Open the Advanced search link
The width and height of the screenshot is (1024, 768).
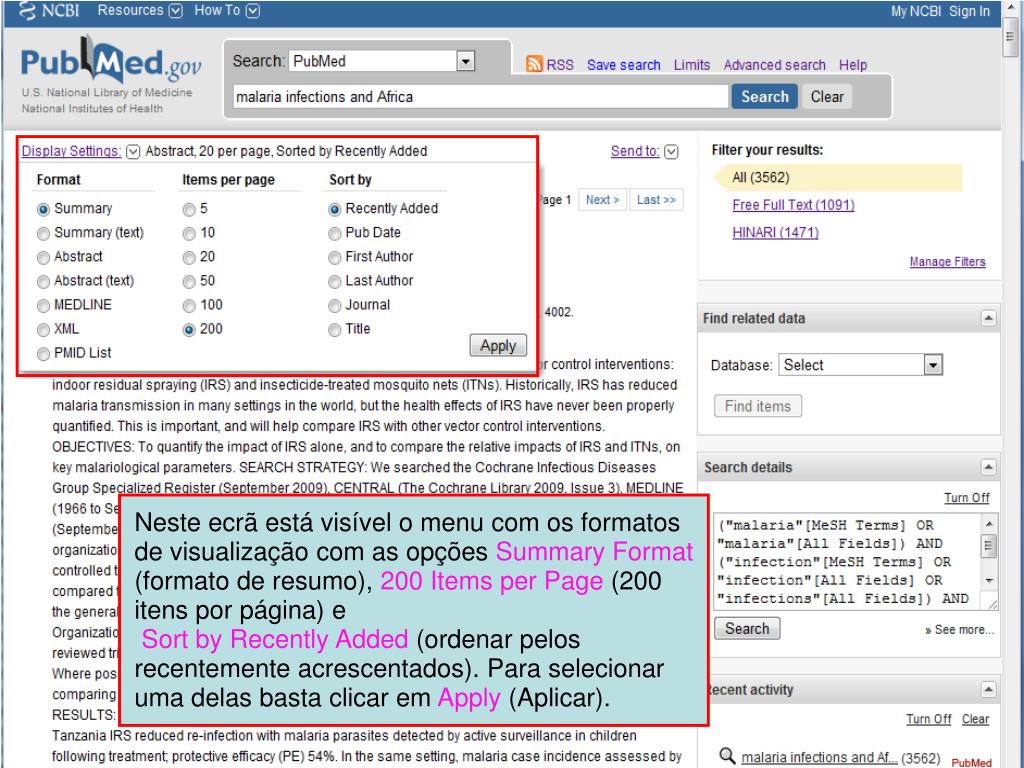(774, 65)
